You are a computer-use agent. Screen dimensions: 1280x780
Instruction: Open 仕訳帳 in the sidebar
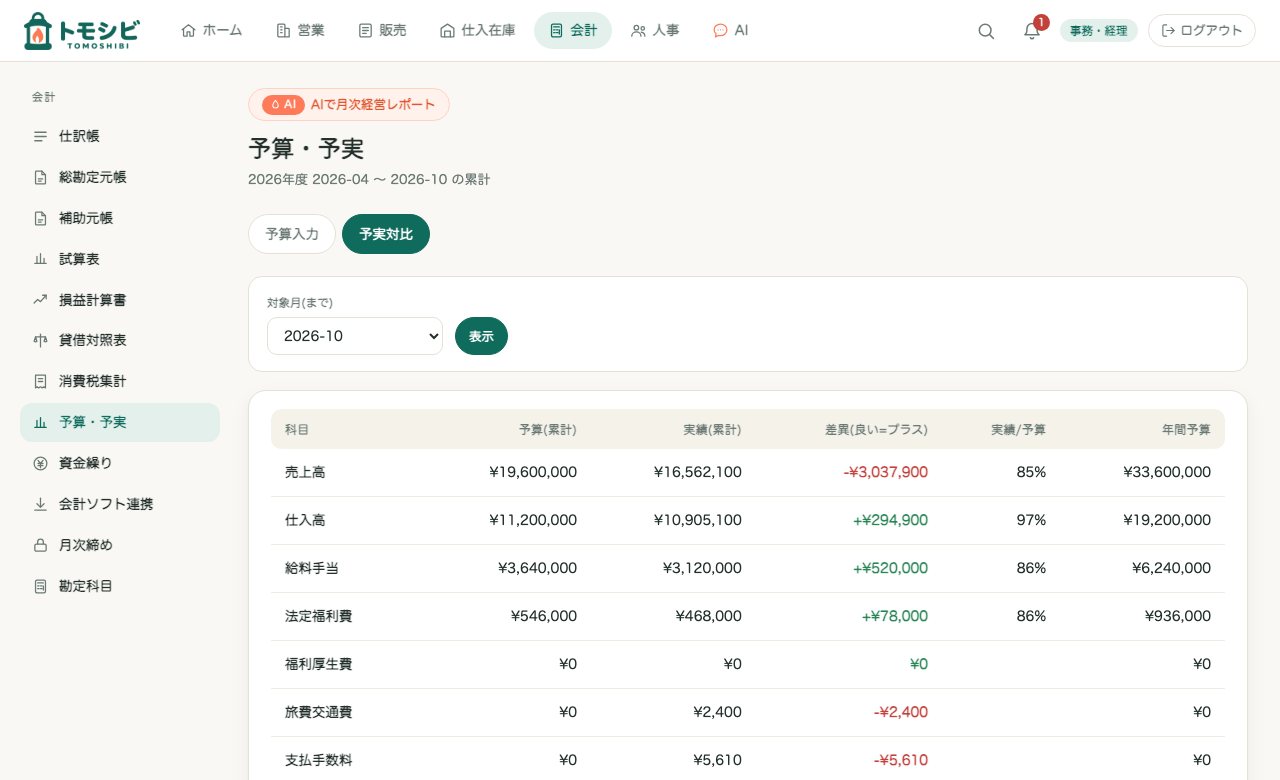[120, 136]
